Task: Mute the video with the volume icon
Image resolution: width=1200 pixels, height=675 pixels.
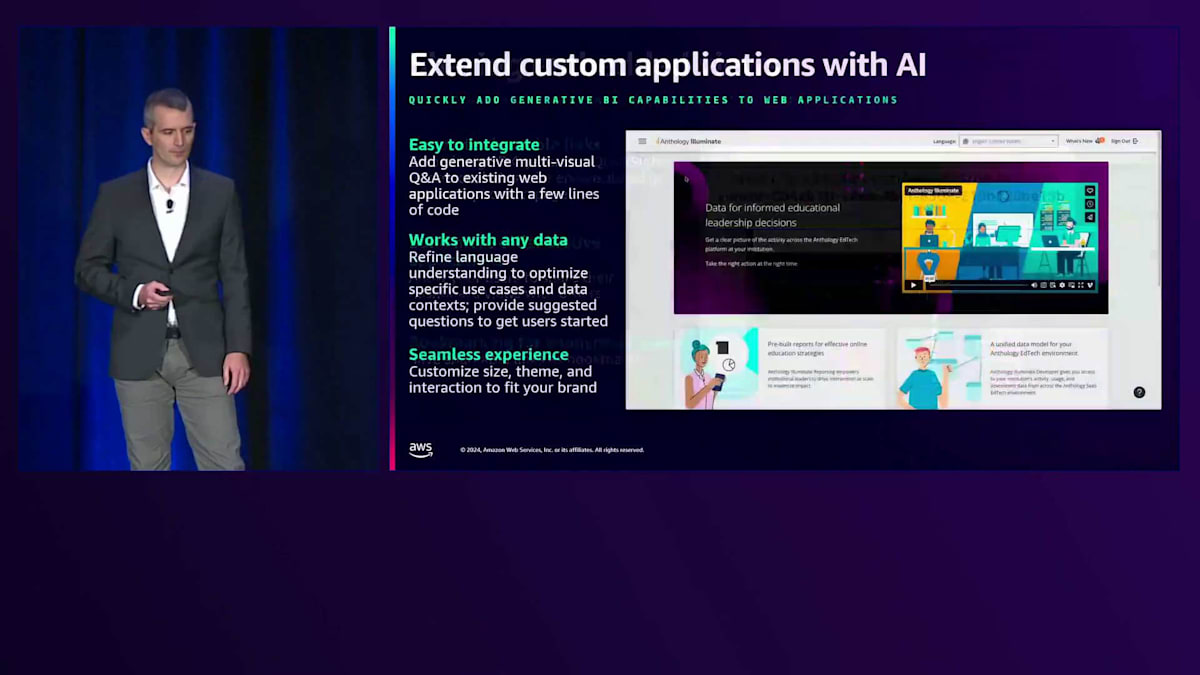Action: [1034, 285]
